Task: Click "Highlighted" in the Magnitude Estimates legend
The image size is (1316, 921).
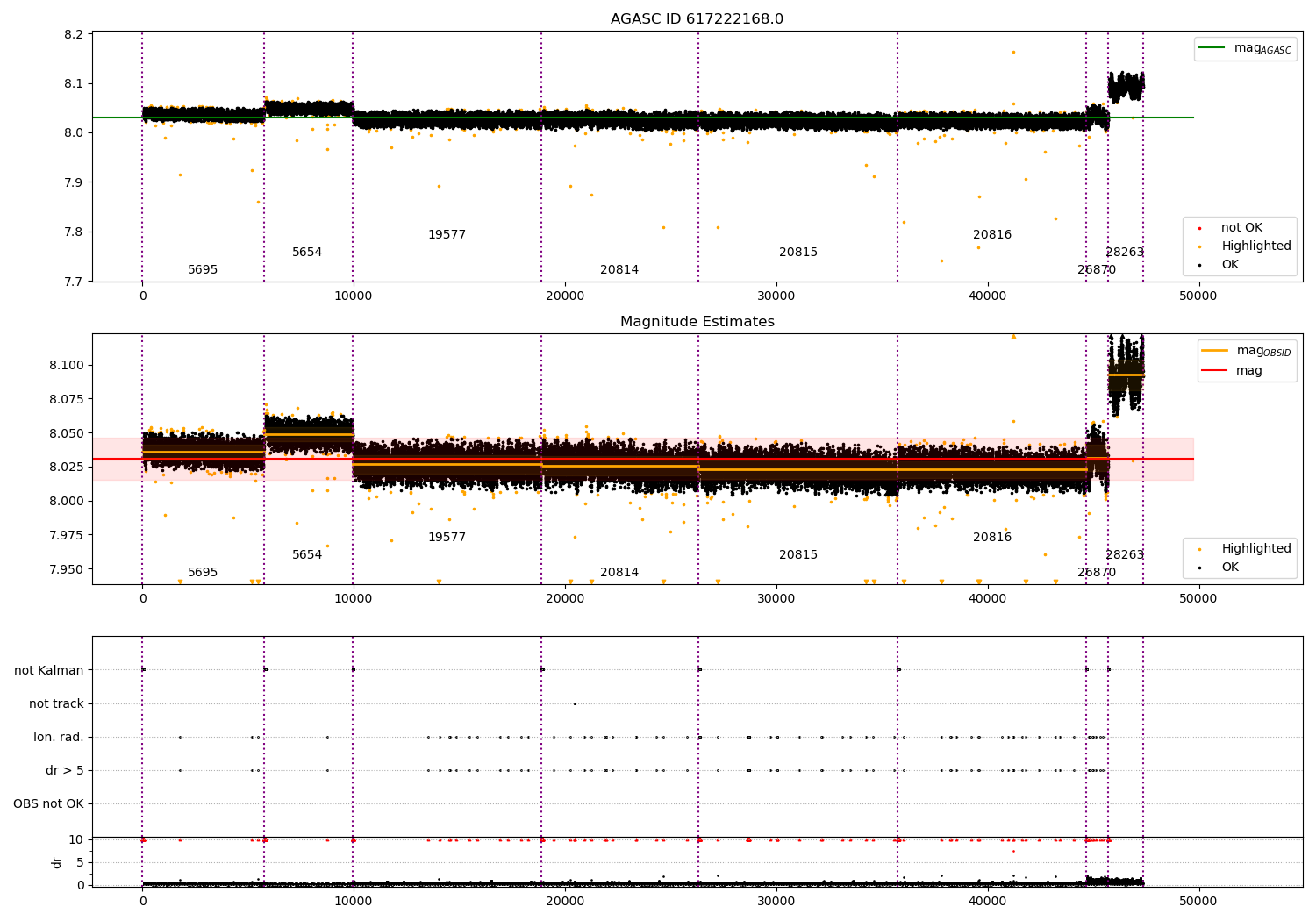Action: coord(1246,549)
